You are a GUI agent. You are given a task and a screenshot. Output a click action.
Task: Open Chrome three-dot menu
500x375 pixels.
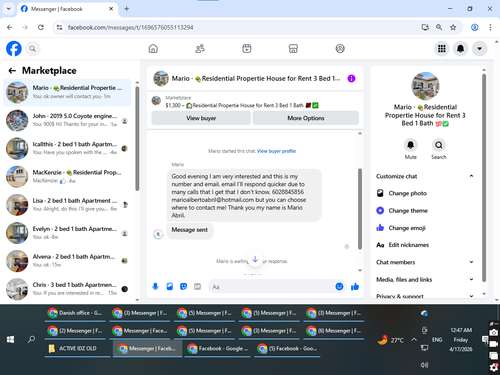click(x=490, y=27)
